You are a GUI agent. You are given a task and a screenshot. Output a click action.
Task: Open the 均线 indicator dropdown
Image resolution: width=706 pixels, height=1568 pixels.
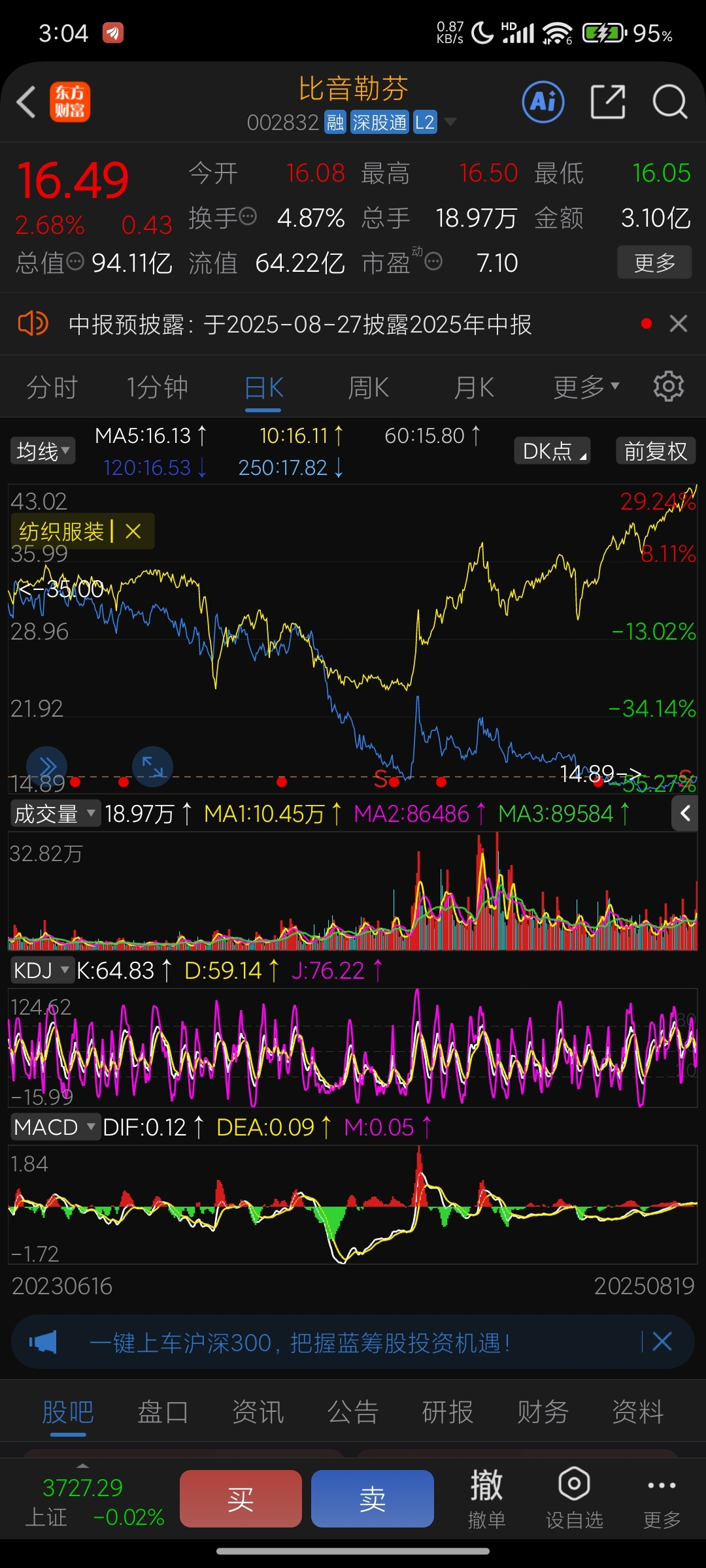pyautogui.click(x=42, y=451)
